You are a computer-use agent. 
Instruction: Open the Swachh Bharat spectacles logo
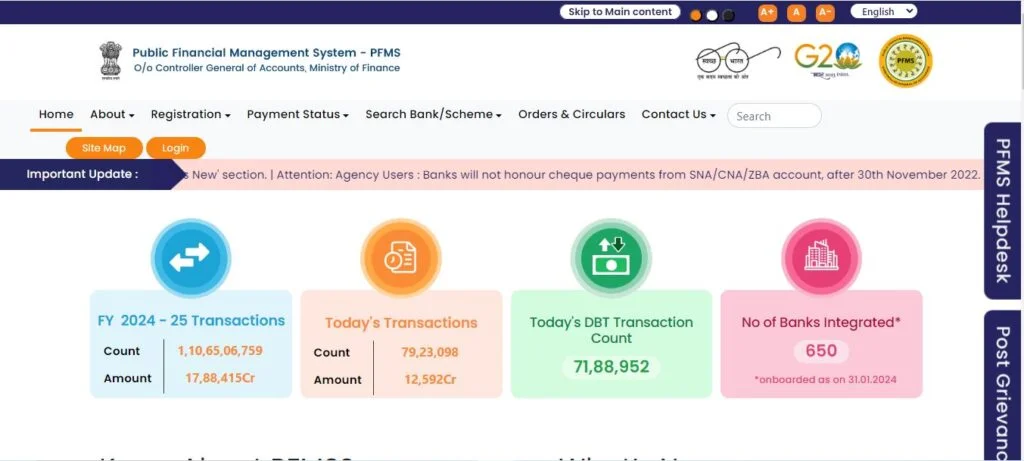pyautogui.click(x=738, y=61)
